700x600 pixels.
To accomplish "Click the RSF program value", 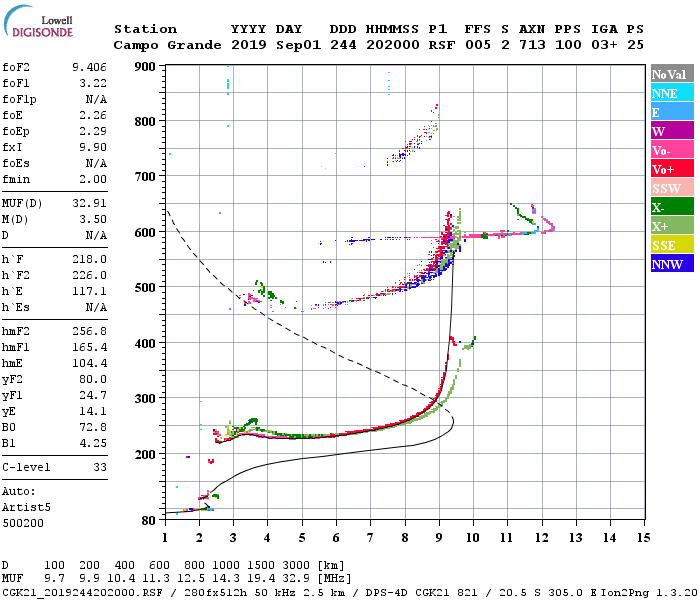I will coord(442,45).
